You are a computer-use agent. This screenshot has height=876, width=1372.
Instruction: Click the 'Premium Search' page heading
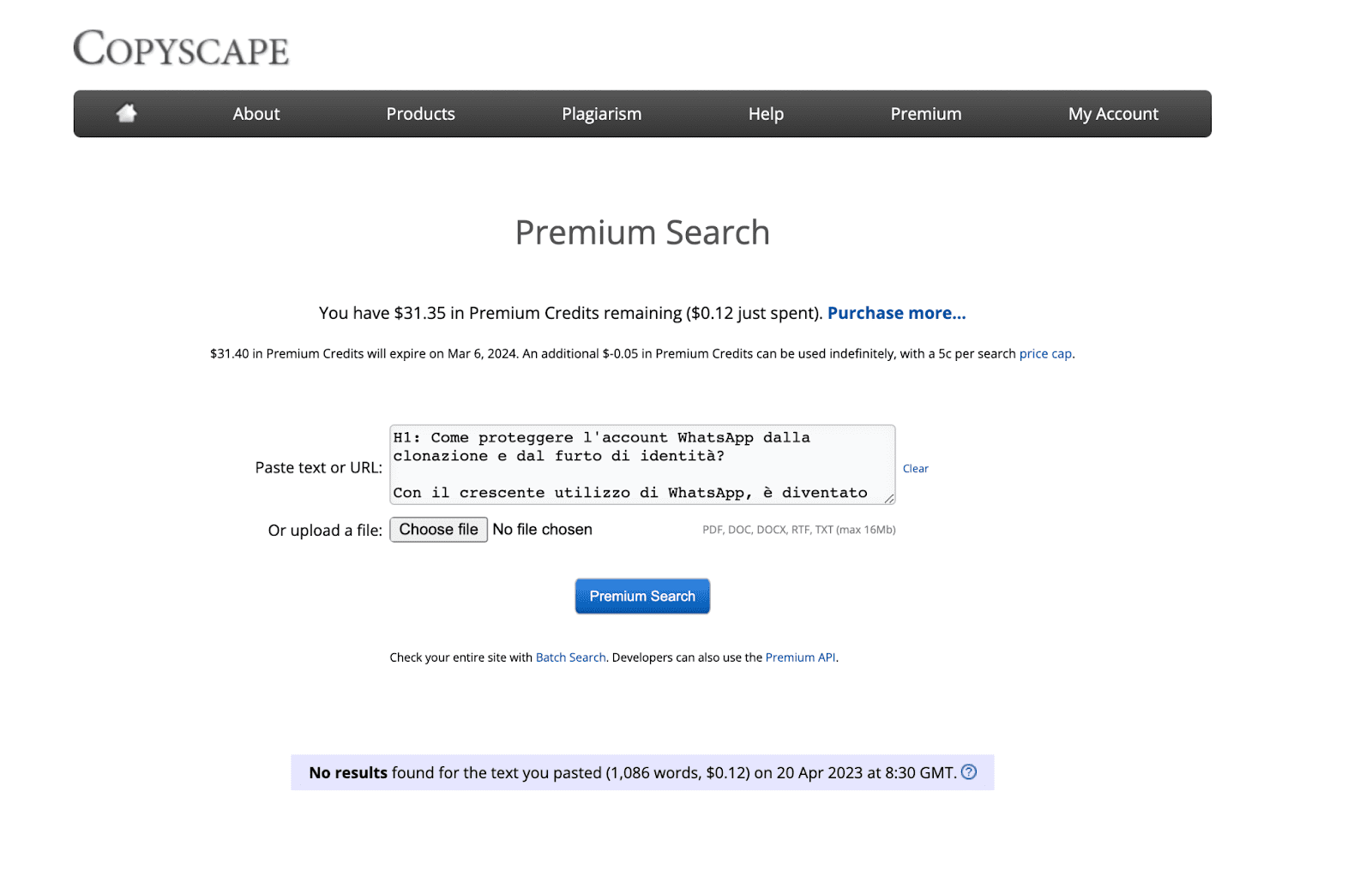(642, 232)
